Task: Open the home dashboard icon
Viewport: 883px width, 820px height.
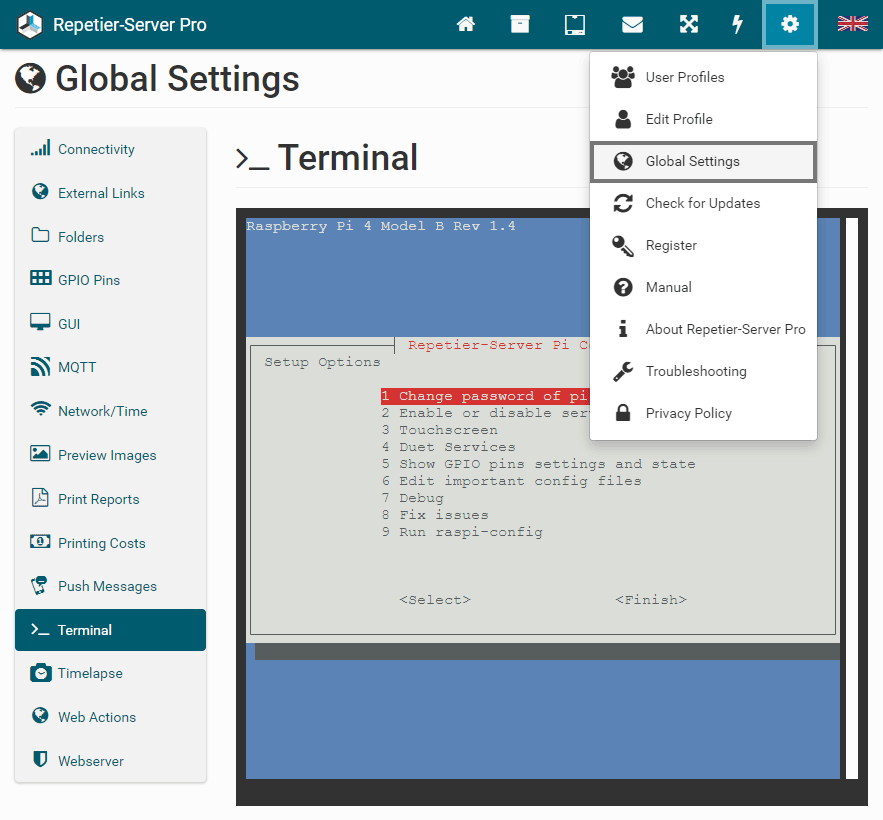Action: coord(466,24)
